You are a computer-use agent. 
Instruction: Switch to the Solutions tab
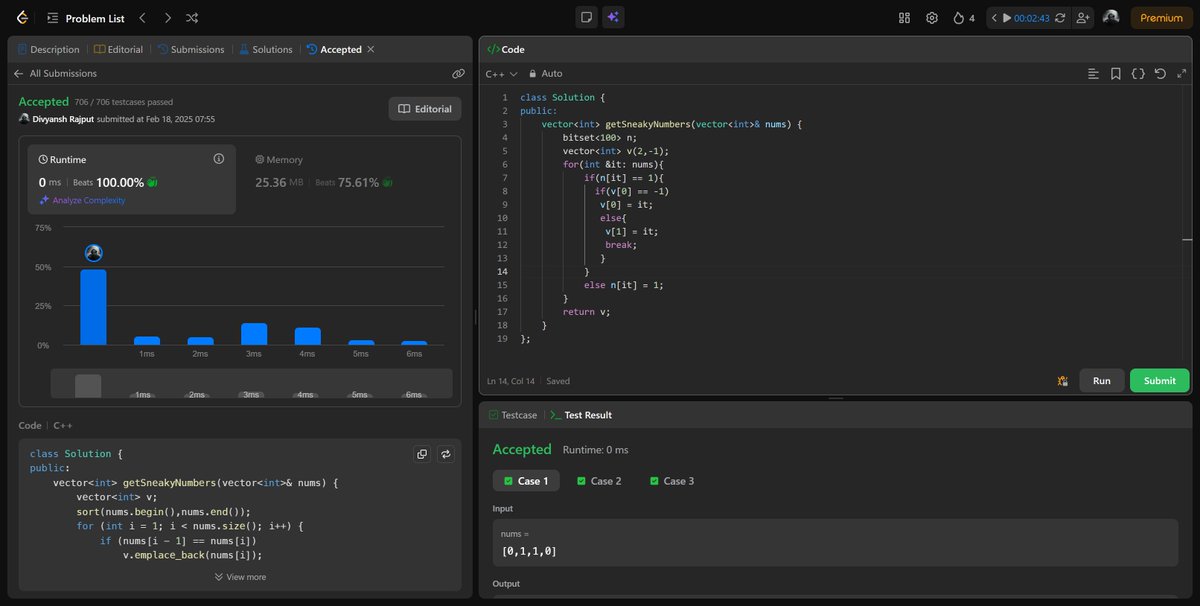tap(265, 49)
